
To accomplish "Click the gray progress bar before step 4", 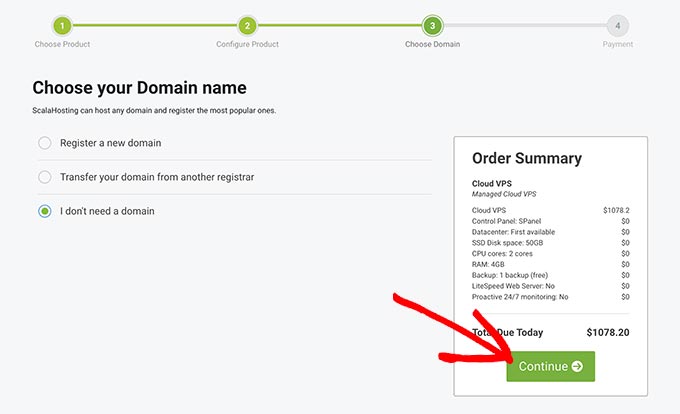I will (524, 25).
